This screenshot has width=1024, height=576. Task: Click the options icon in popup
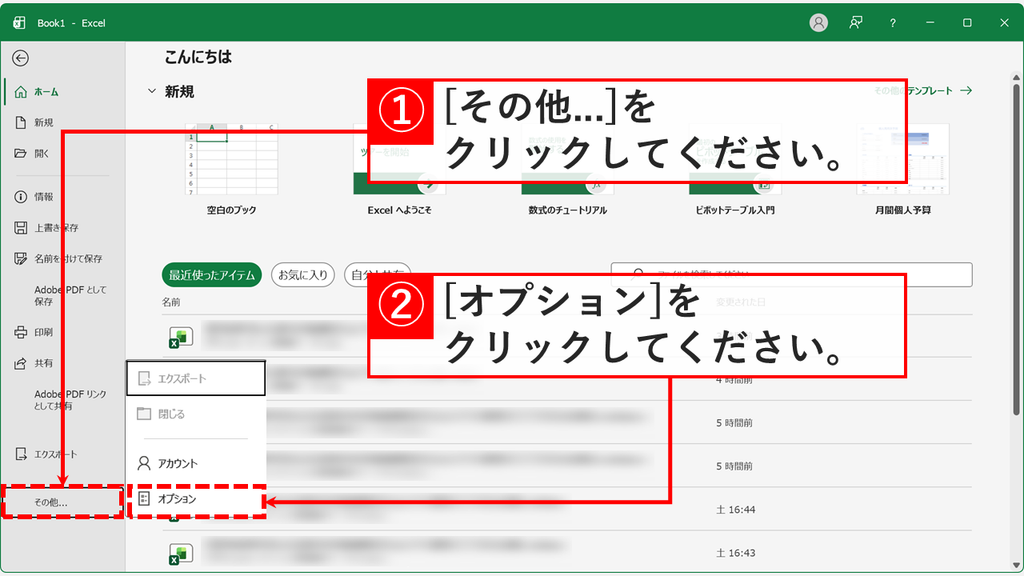tap(144, 499)
